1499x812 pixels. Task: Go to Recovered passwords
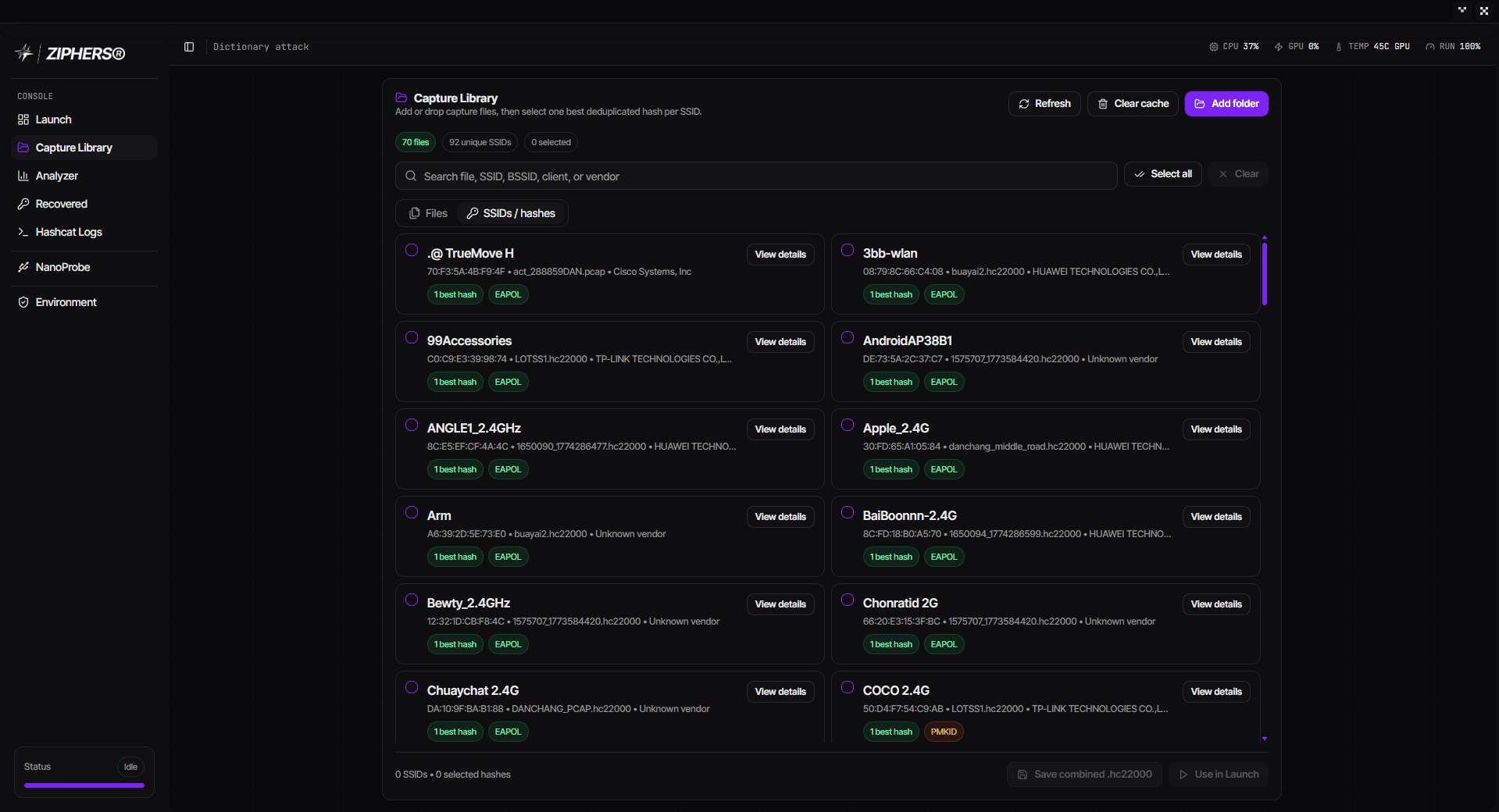click(x=84, y=204)
